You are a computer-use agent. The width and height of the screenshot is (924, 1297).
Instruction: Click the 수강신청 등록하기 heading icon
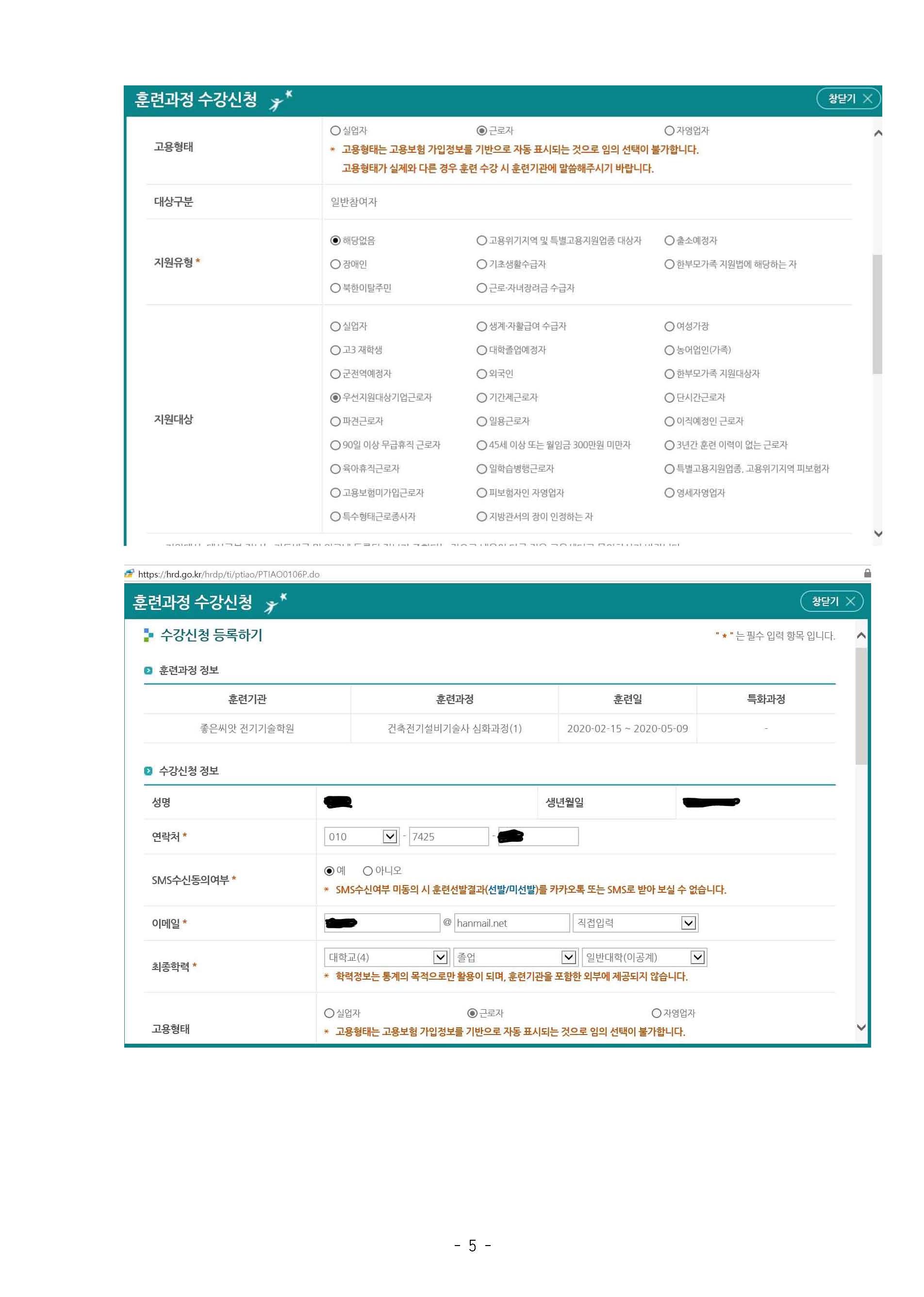[148, 636]
